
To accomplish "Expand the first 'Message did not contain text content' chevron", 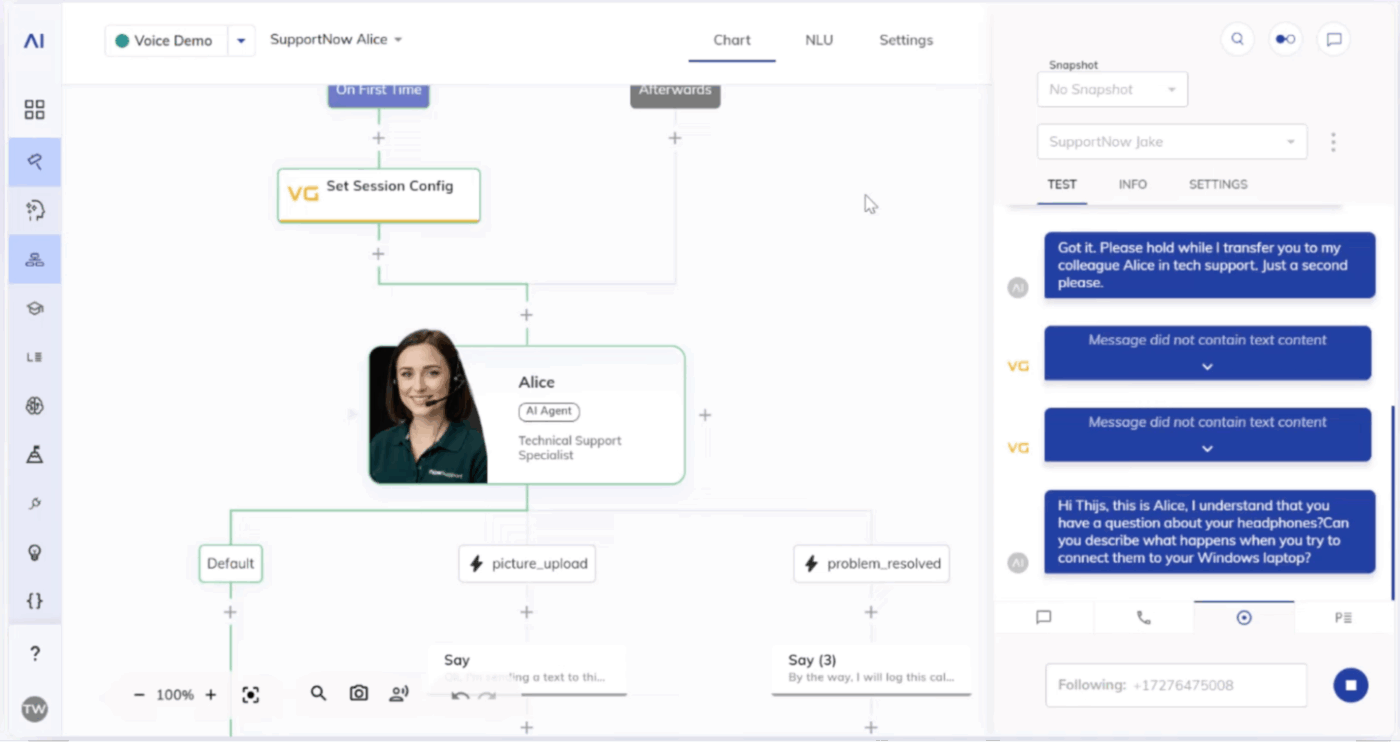I will [x=1207, y=368].
